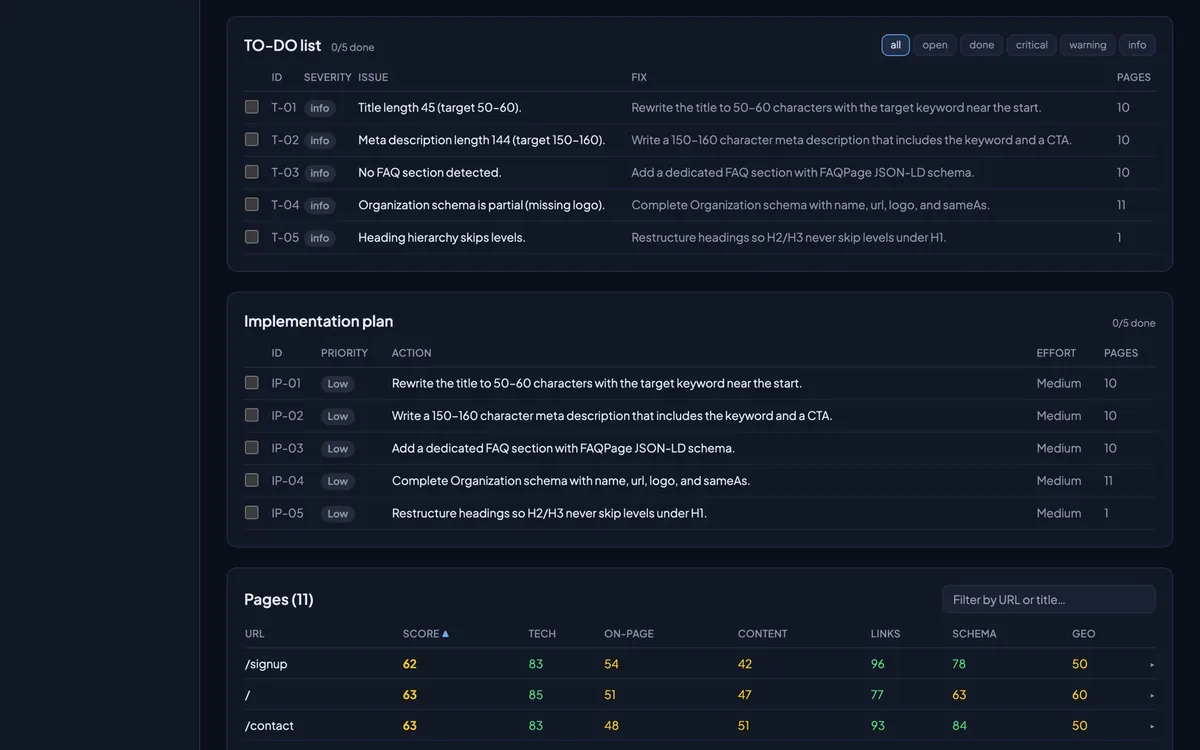Click 'Title length 45 (target 50–60).' issue
Viewport: 1200px width, 750px height.
pyautogui.click(x=440, y=107)
